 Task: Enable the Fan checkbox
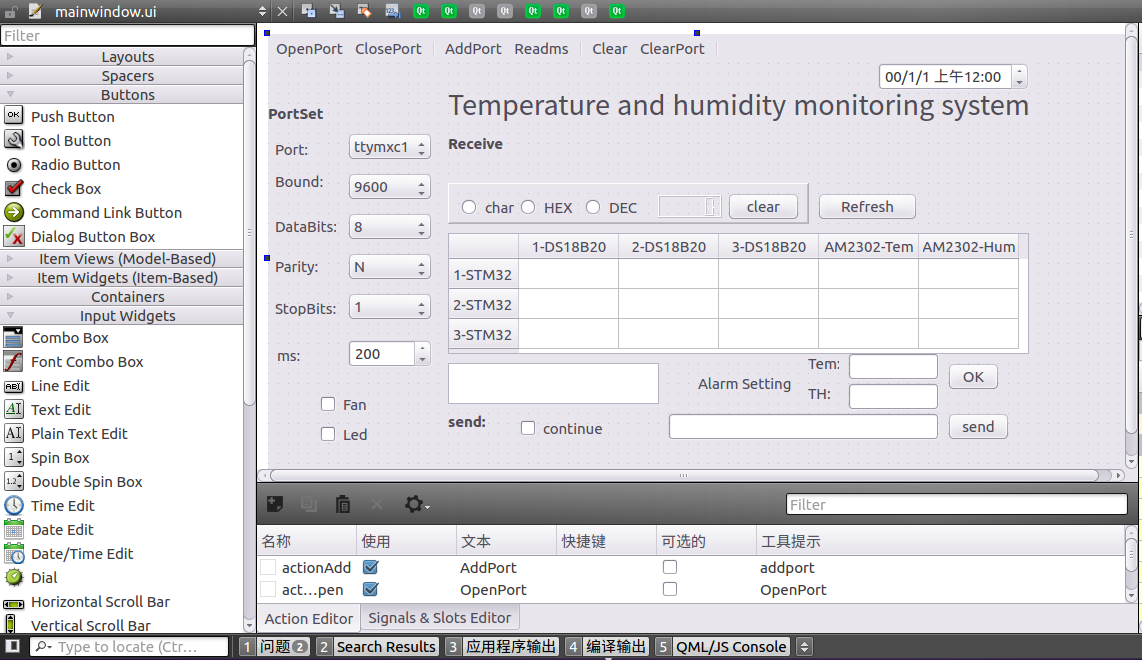[x=328, y=405]
